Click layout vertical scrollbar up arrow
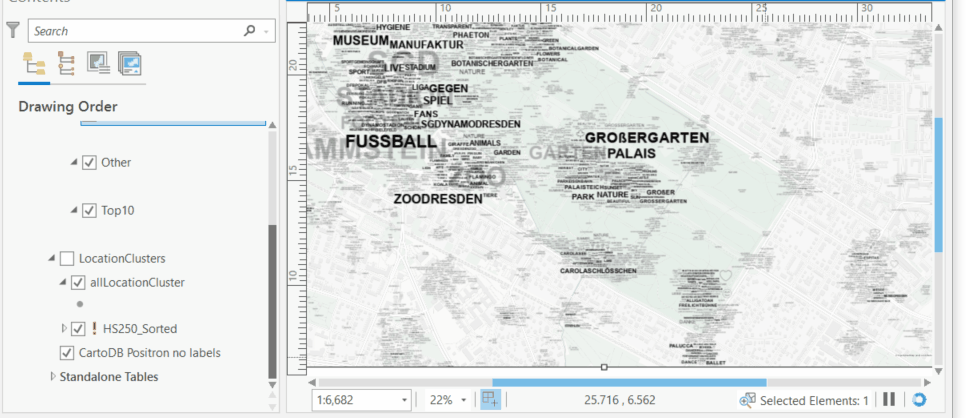Screen dimensions: 966x418 coord(938,28)
